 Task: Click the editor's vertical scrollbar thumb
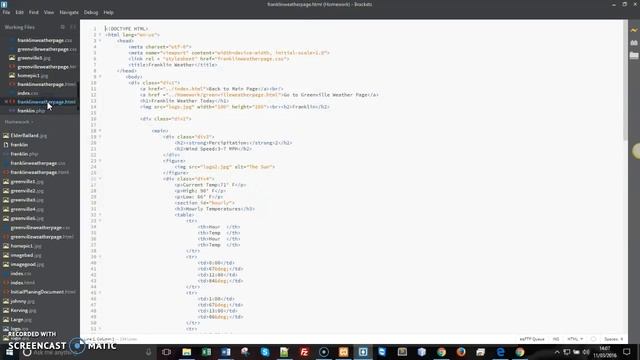(x=625, y=80)
